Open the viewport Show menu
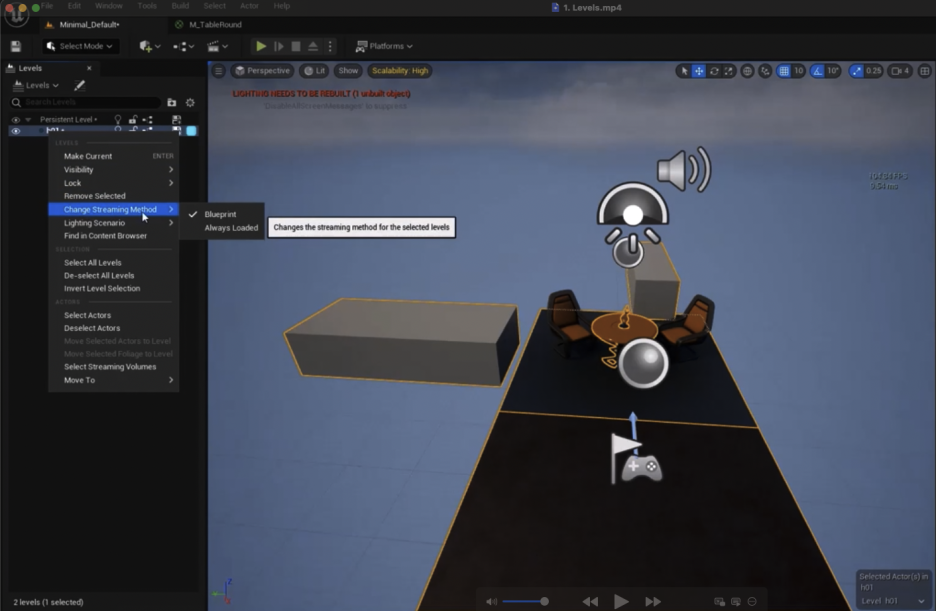 [x=348, y=71]
